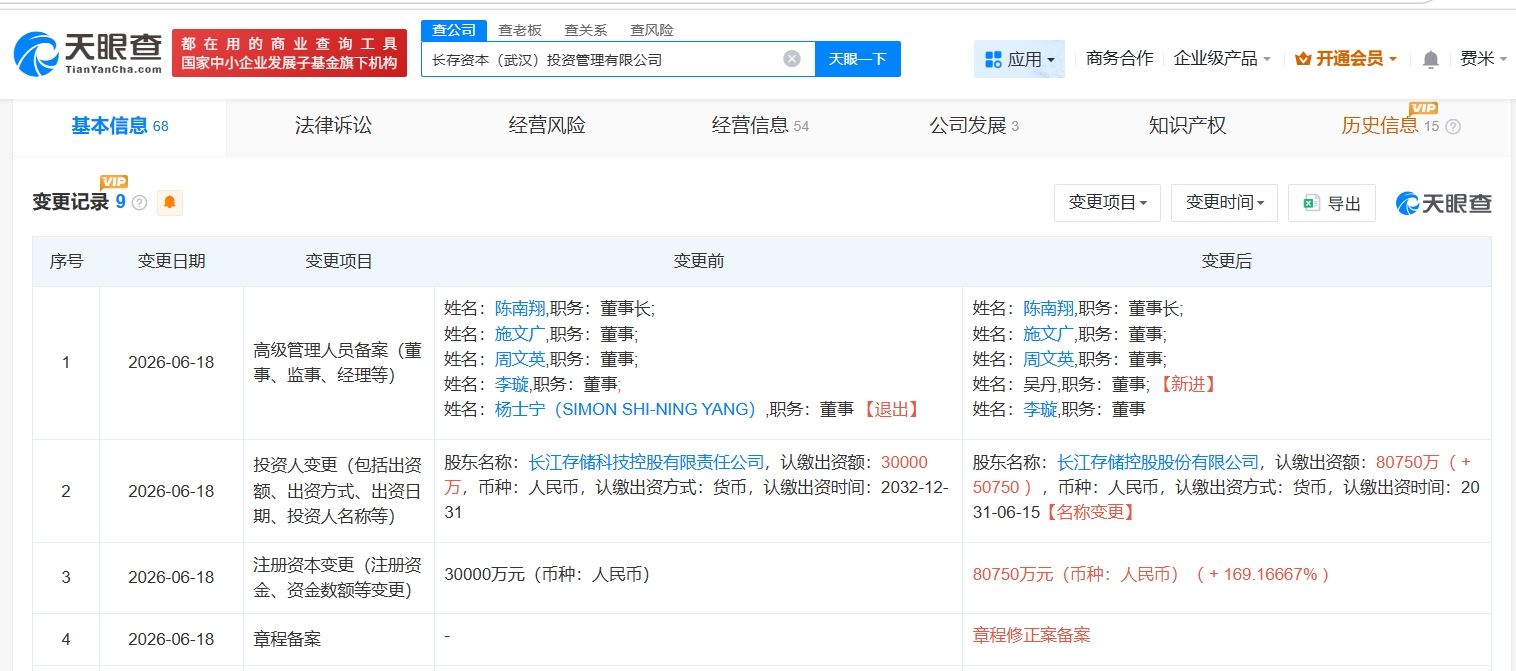
Task: Click the 章程修正案备案 text
Action: click(1031, 635)
